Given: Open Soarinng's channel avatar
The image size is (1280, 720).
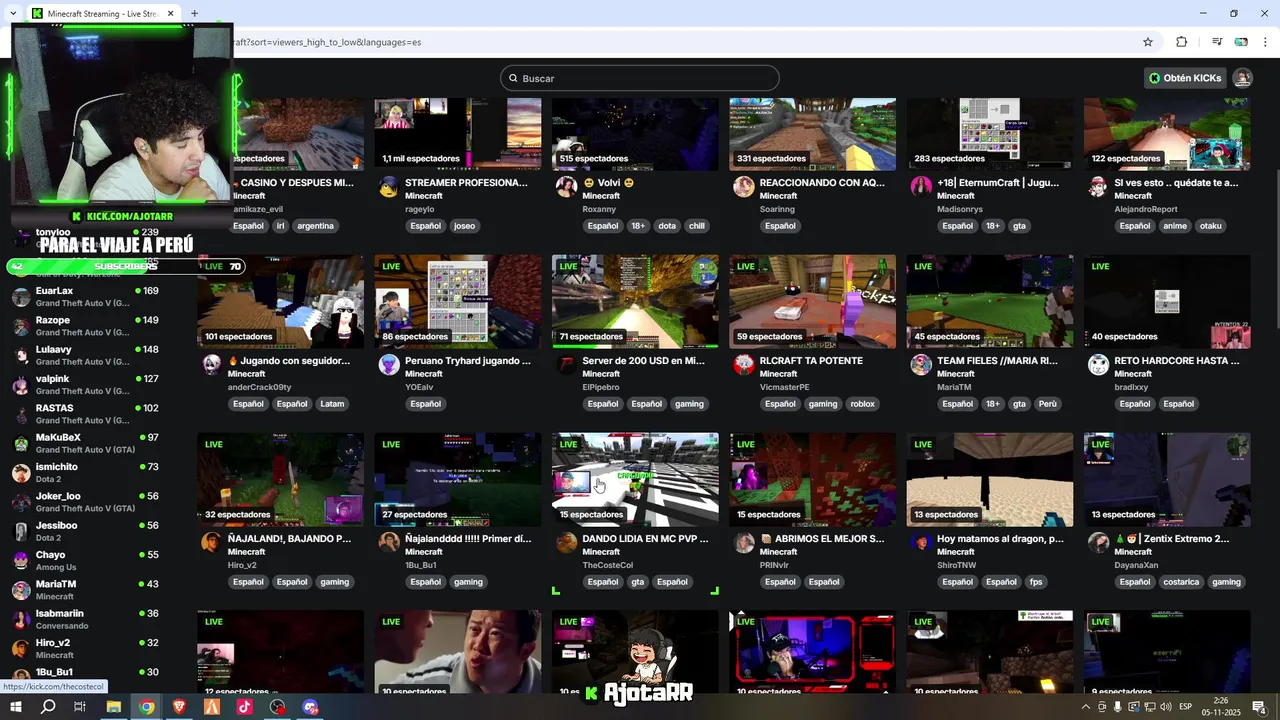Looking at the screenshot, I should 743,187.
